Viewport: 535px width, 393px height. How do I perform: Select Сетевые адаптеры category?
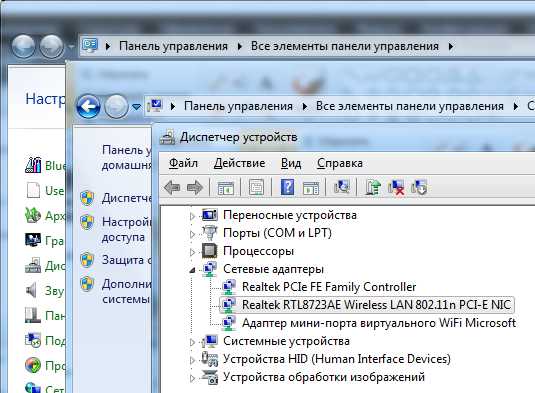(x=273, y=269)
